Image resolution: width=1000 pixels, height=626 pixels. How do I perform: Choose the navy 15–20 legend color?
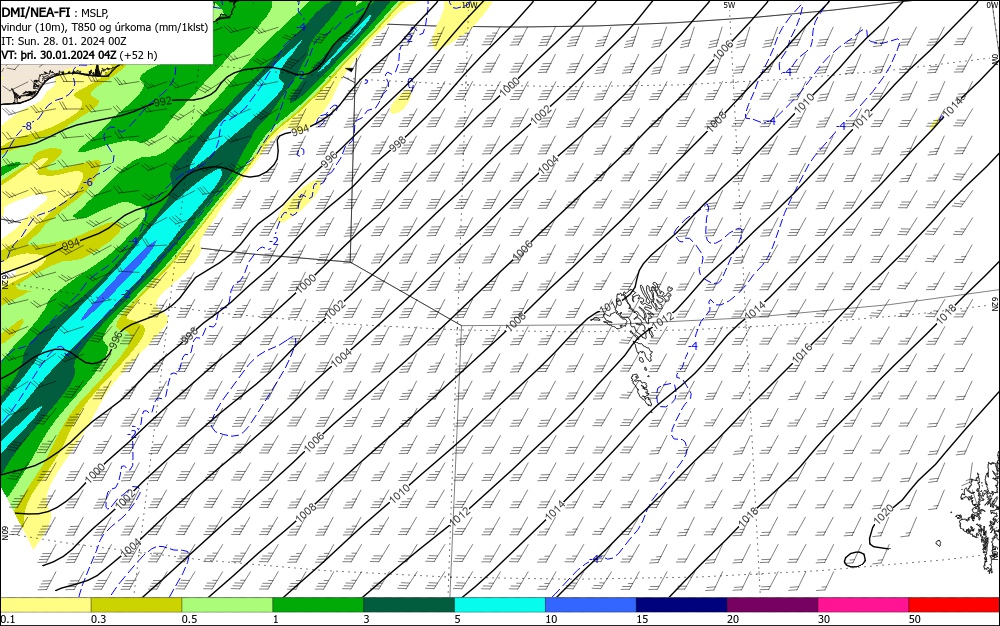[x=682, y=605]
